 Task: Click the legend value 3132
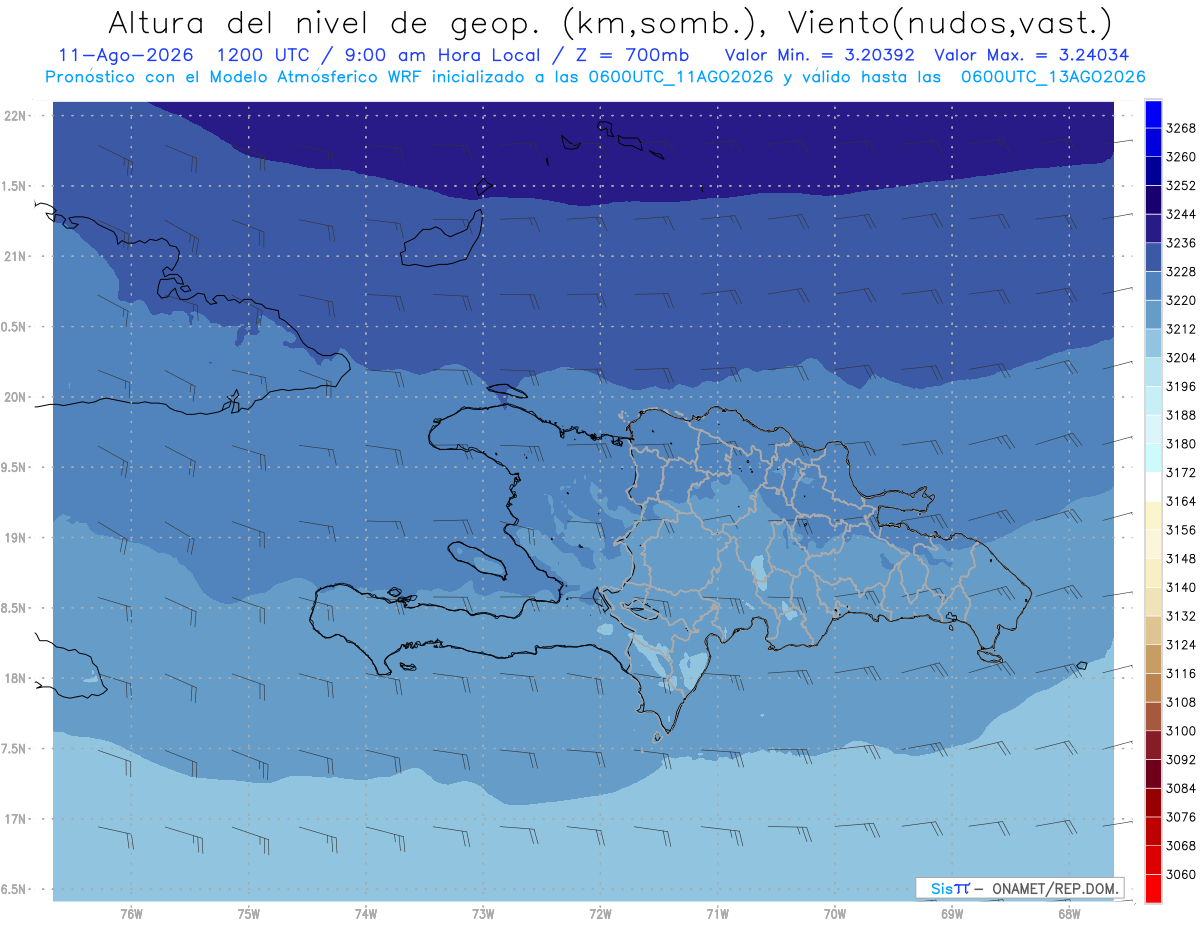click(x=1181, y=616)
